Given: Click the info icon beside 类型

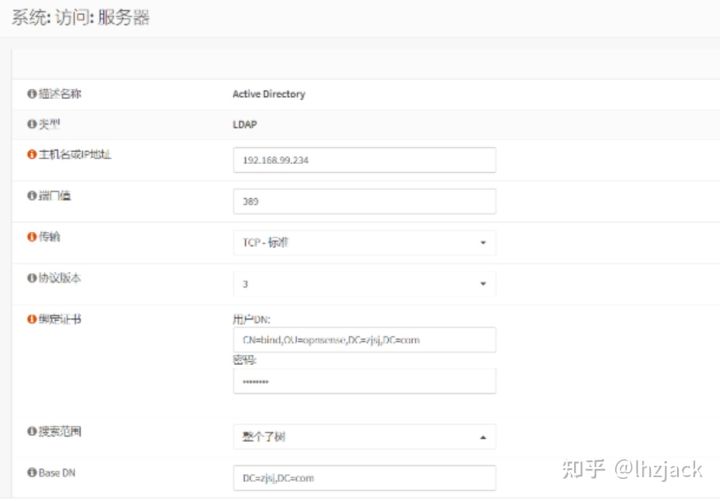Looking at the screenshot, I should click(32, 124).
